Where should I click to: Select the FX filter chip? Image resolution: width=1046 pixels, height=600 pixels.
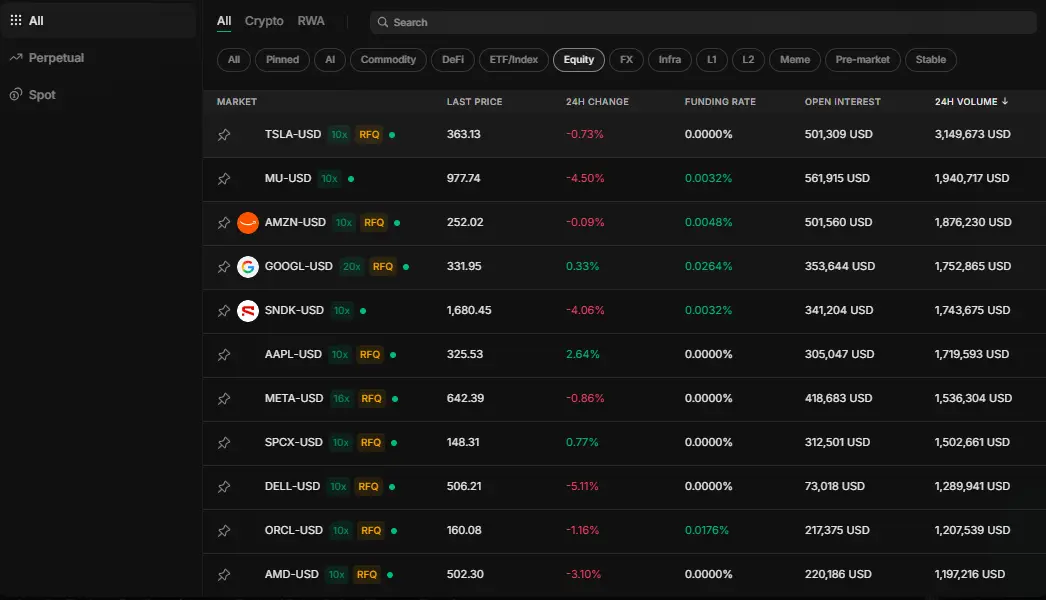point(626,59)
